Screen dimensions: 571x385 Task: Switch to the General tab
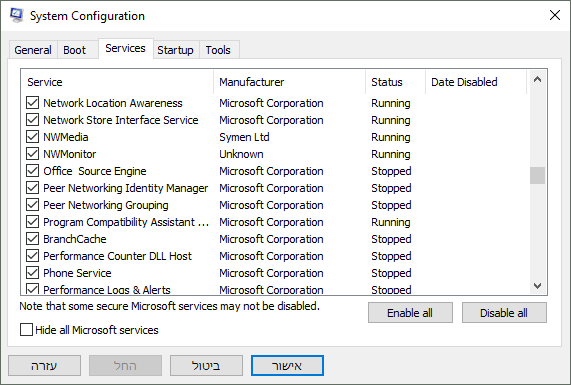[33, 50]
